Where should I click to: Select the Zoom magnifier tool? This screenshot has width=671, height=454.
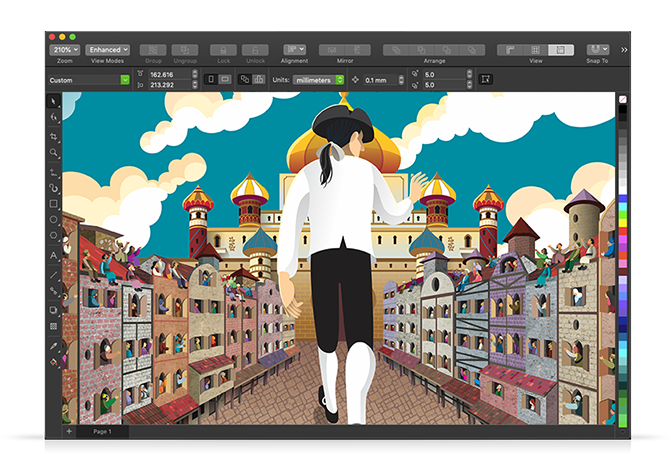tap(53, 152)
